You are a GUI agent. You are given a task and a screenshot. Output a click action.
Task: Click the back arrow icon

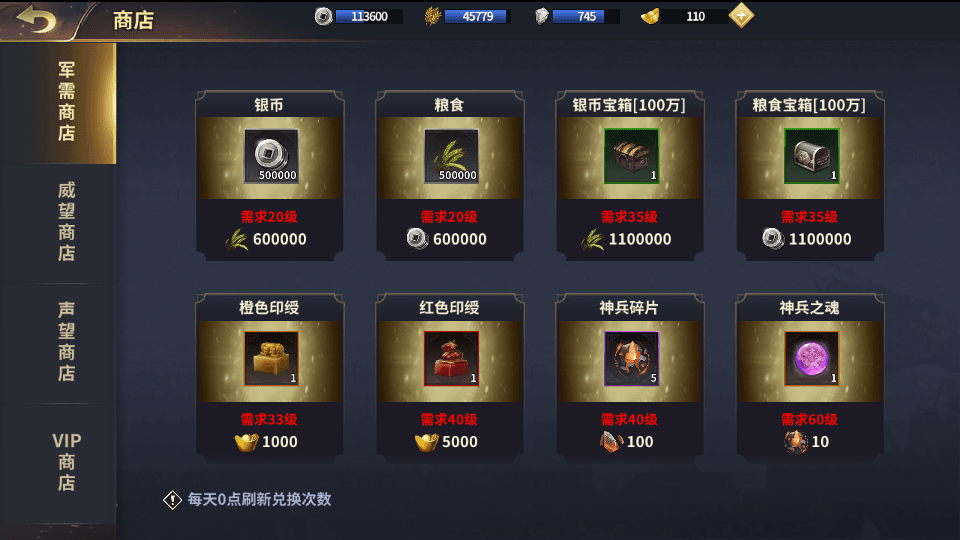36,19
